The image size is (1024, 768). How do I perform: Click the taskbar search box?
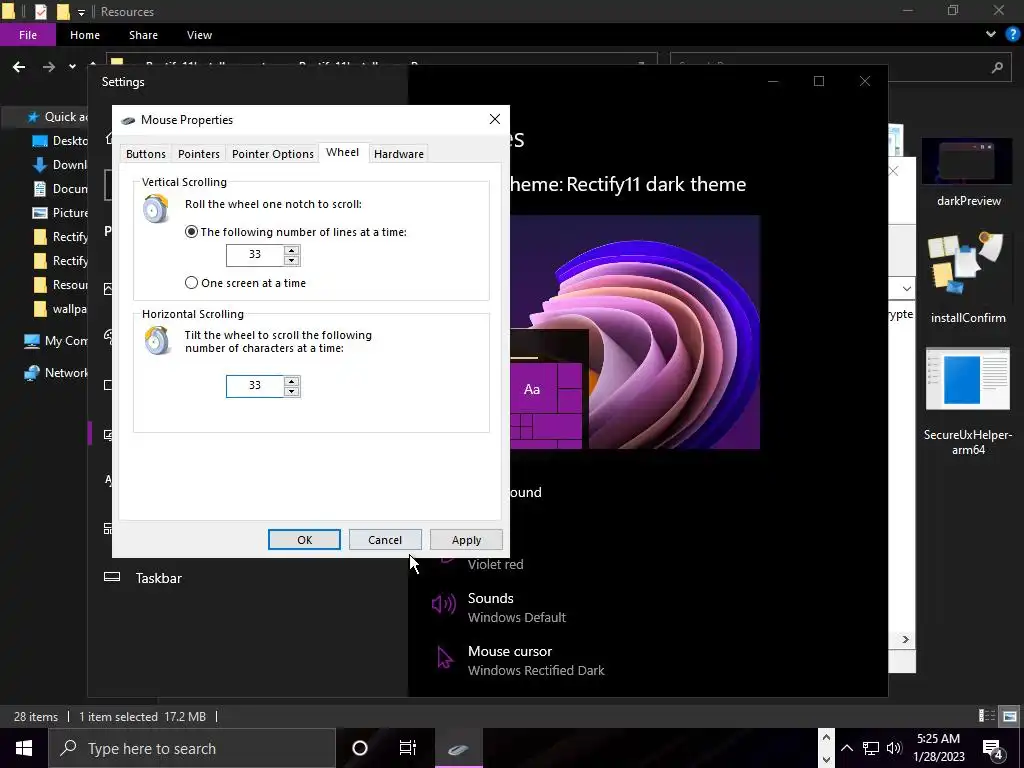(192, 748)
